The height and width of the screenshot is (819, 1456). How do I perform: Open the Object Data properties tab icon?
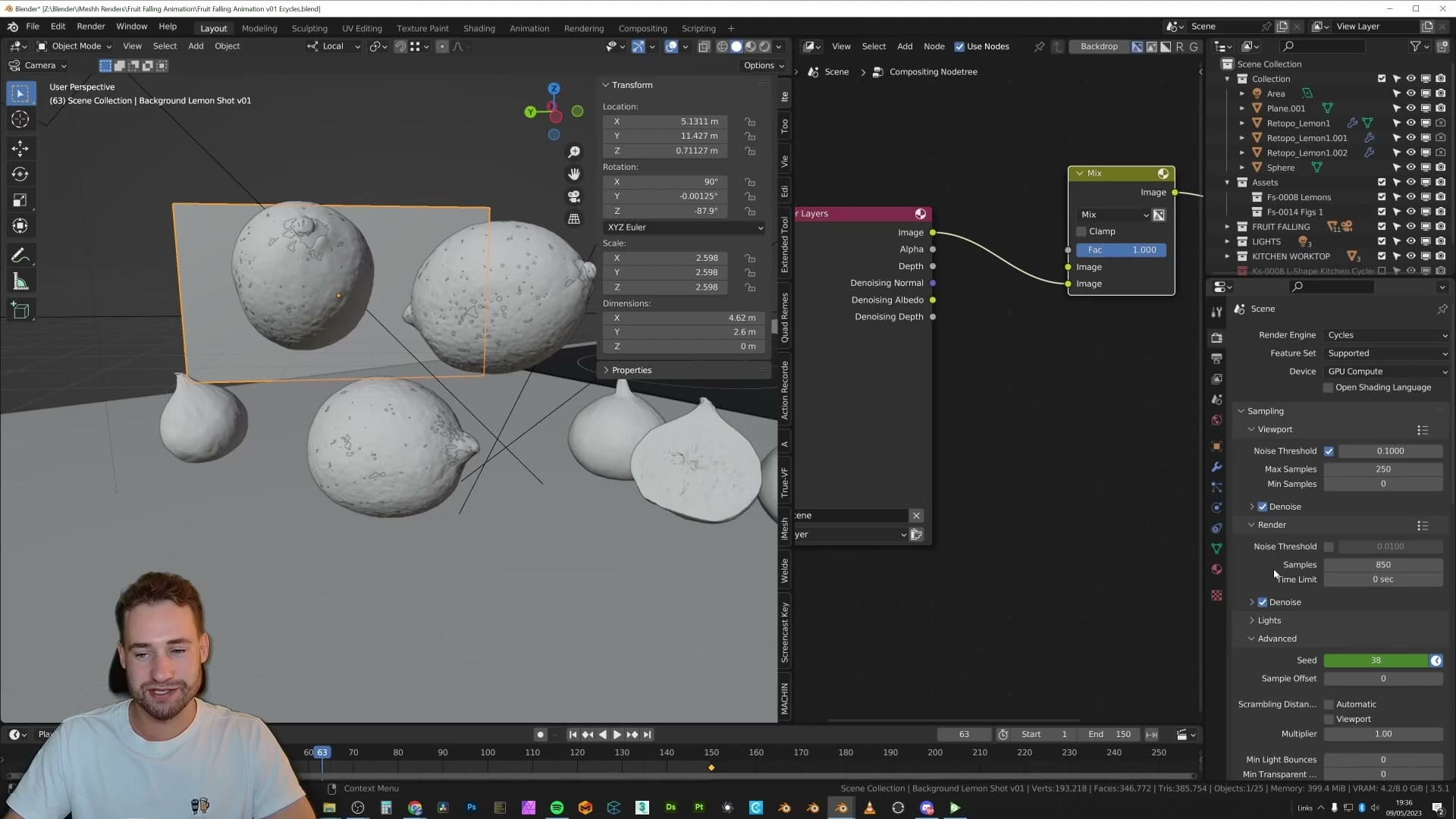coord(1217,548)
